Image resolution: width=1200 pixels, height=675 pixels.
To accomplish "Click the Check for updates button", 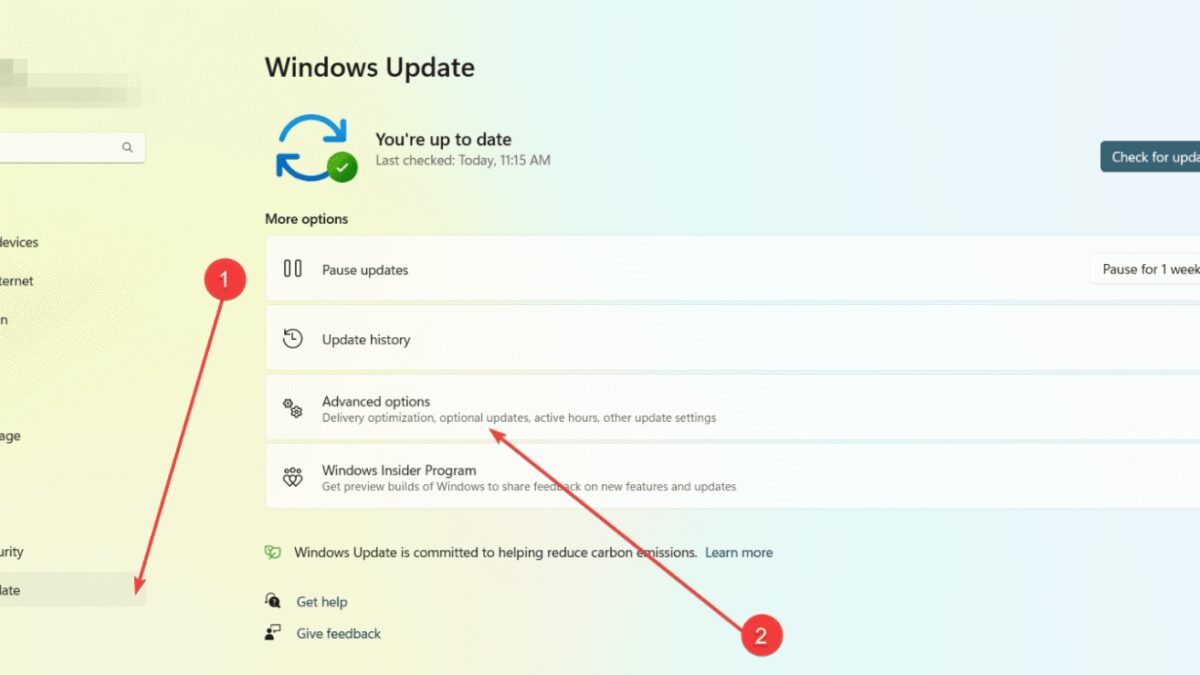I will (x=1160, y=156).
